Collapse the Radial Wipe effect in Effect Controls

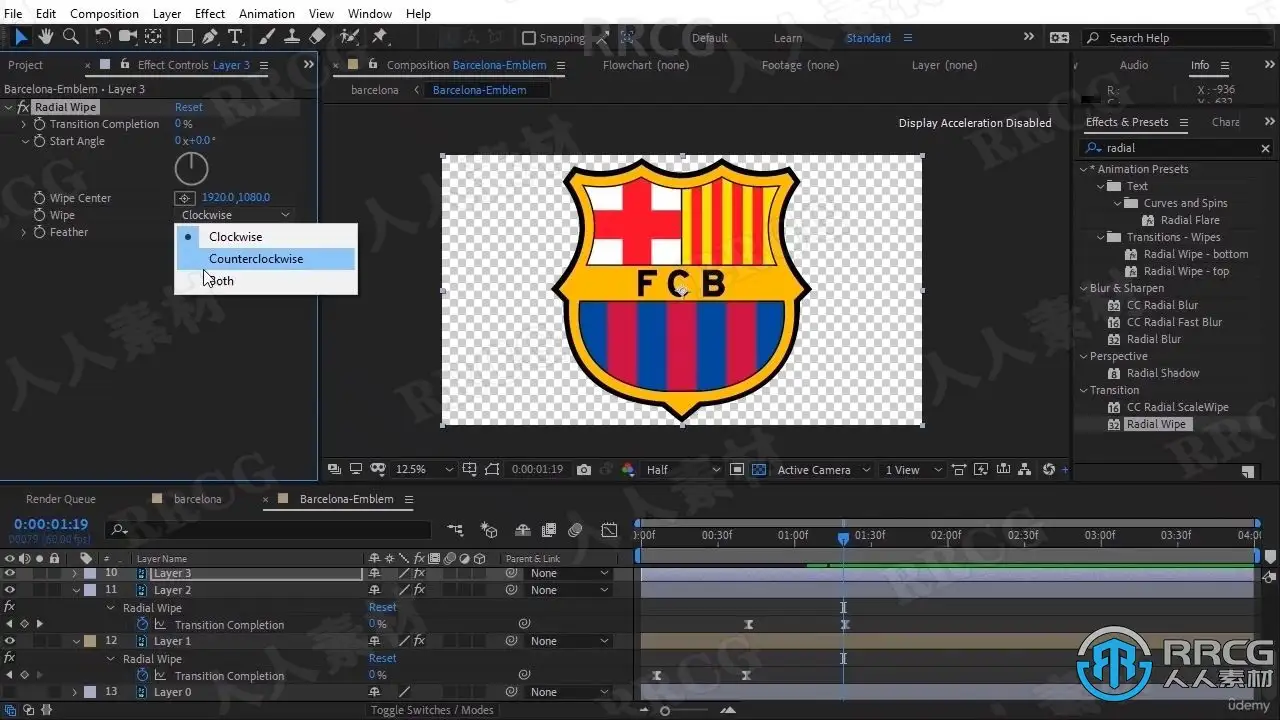point(9,107)
